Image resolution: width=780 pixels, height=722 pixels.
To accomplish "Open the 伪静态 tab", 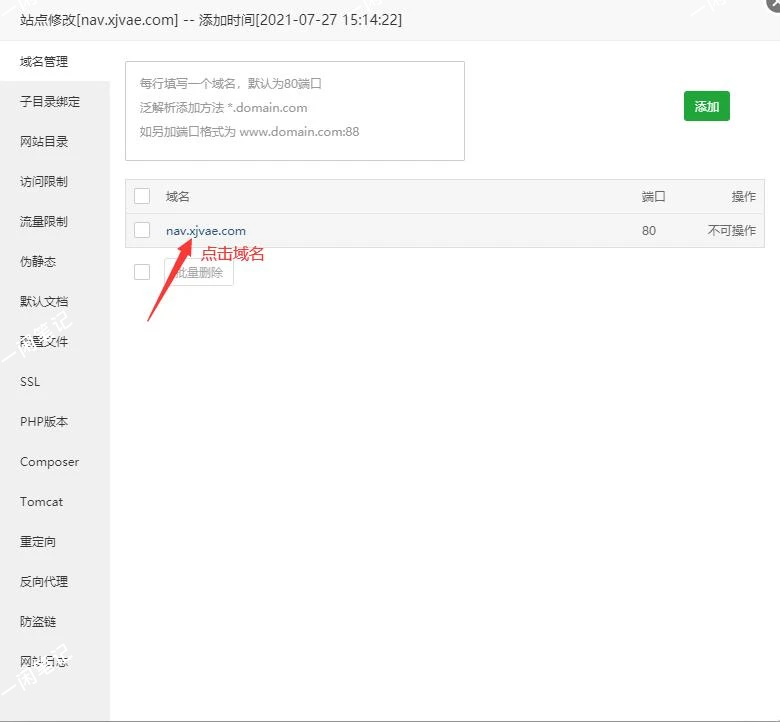I will pyautogui.click(x=38, y=262).
